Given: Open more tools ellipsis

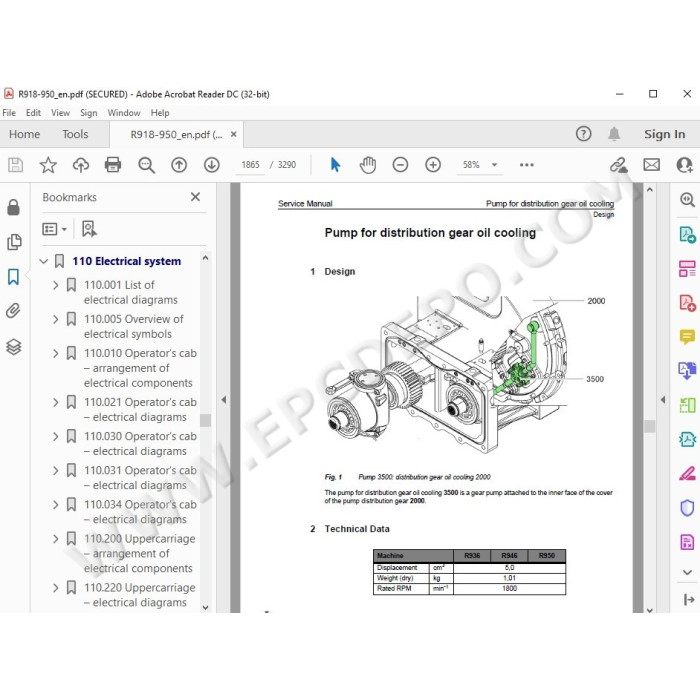Looking at the screenshot, I should (527, 165).
